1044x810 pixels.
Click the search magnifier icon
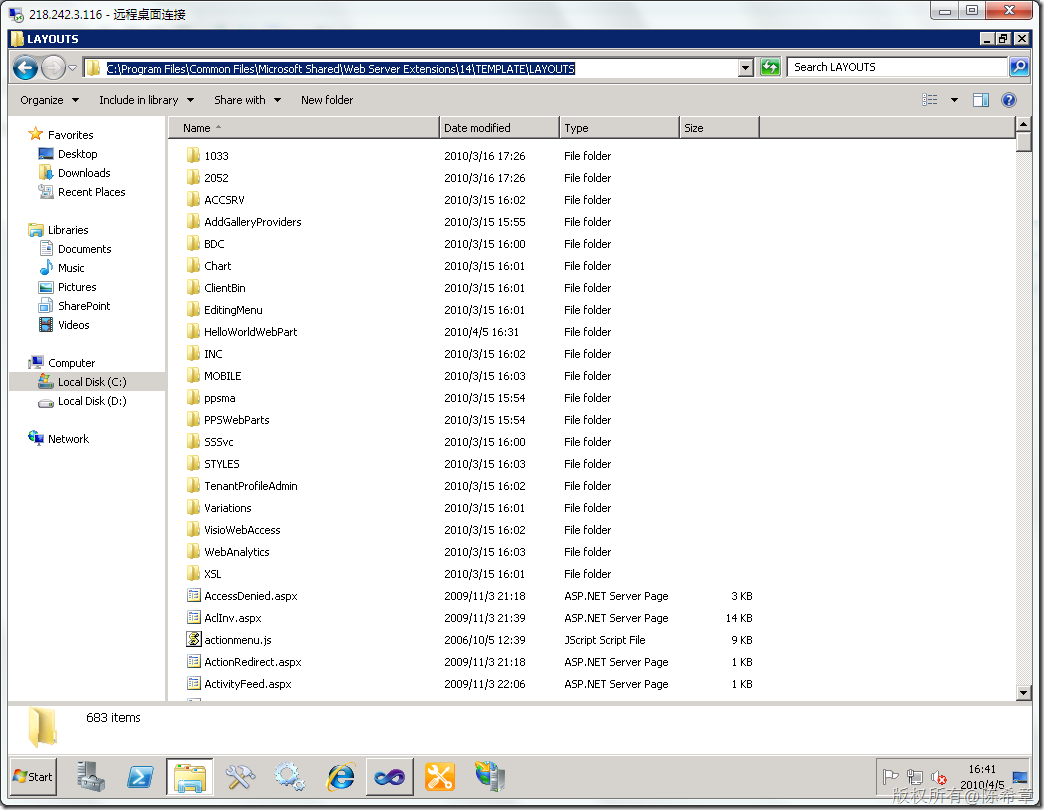tap(1019, 67)
